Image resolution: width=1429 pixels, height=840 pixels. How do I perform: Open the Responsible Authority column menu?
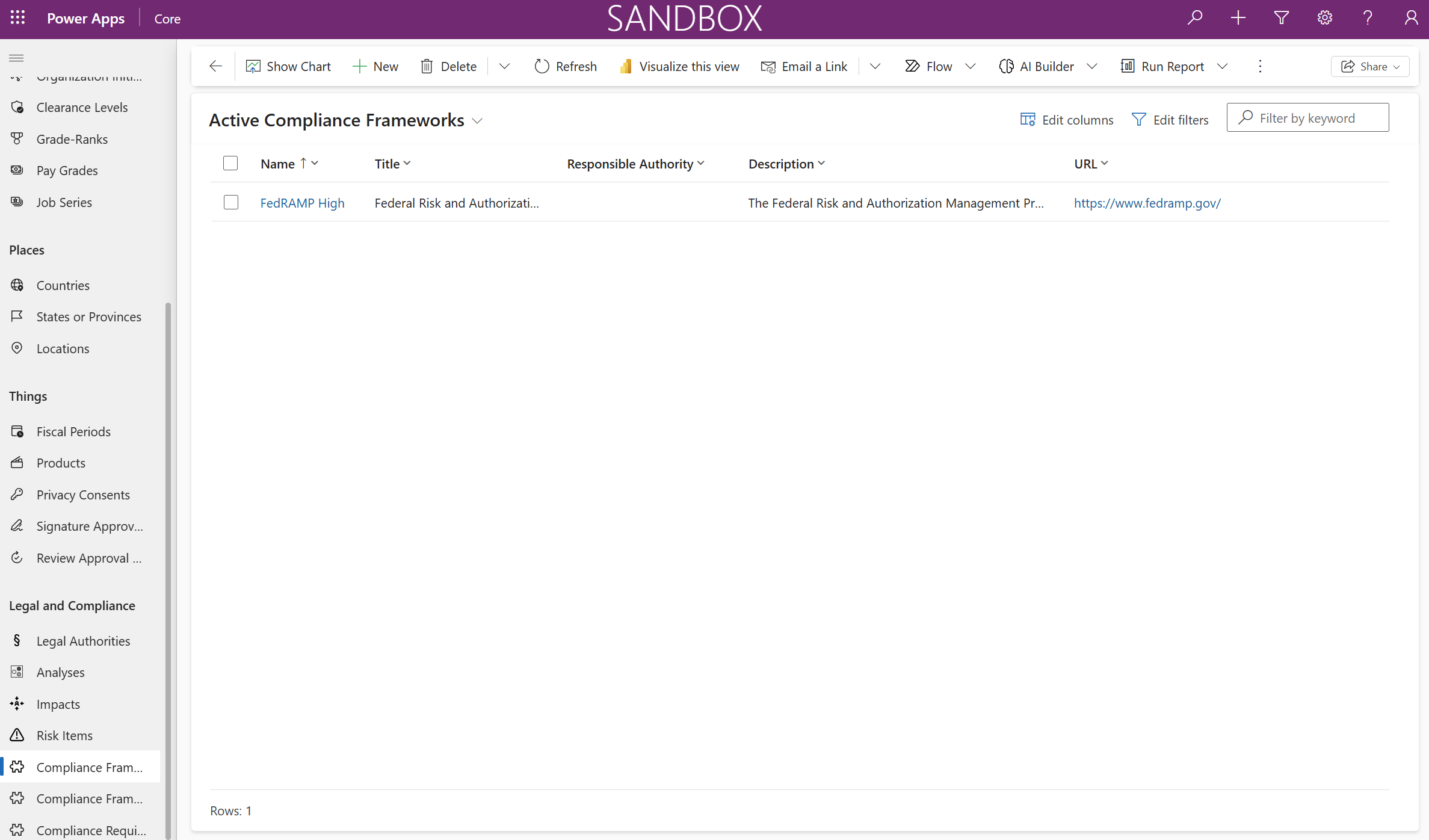click(635, 164)
